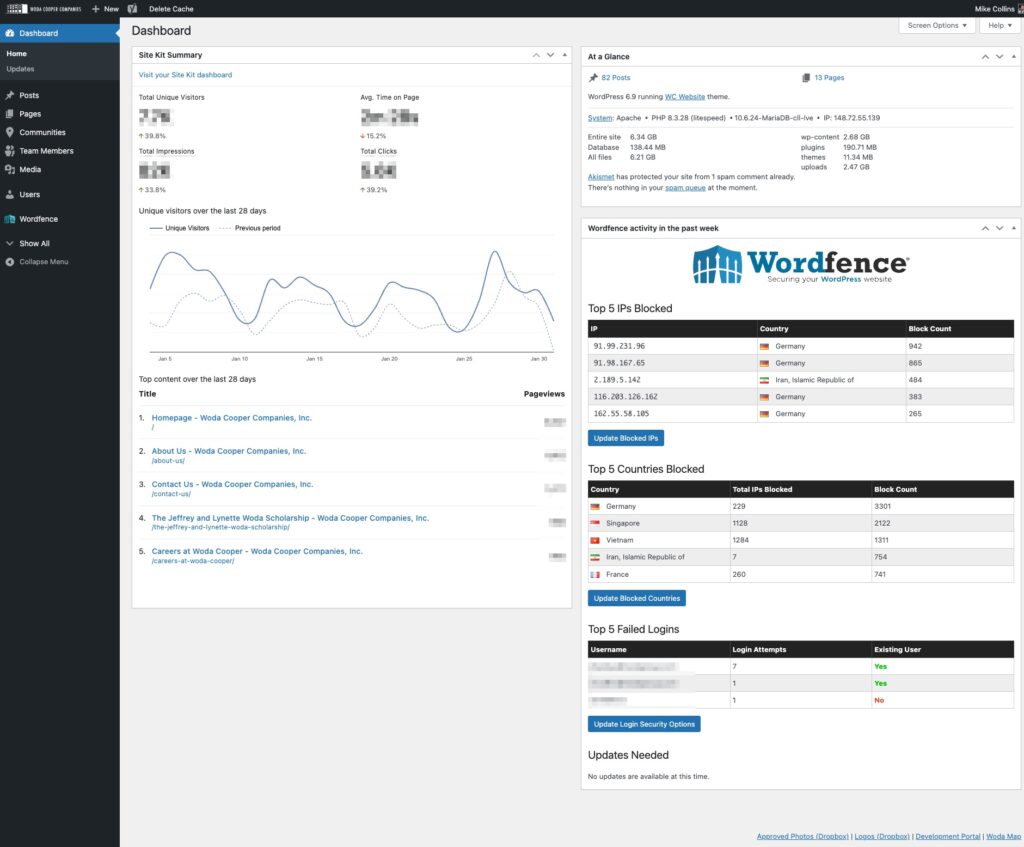Click the Posts pushpin icon in sidebar

point(10,95)
